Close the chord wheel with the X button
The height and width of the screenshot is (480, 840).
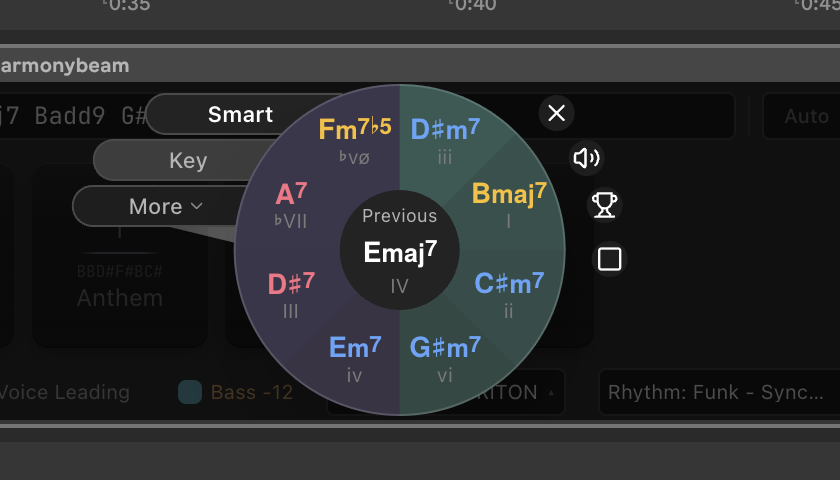pos(557,113)
